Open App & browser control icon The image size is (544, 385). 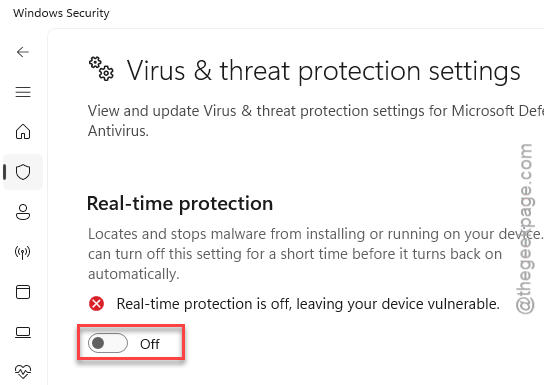(x=23, y=292)
